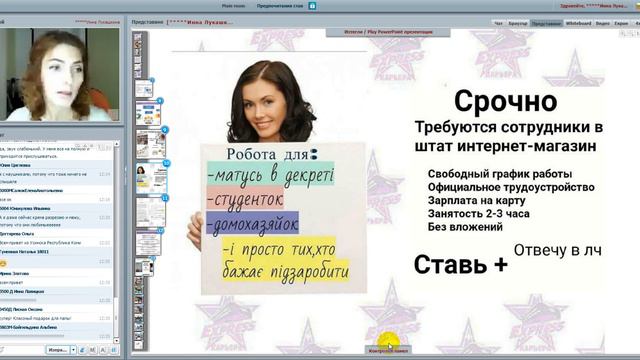Screen dimensions: 640x360
Task: Open the Экран tab
Action: coord(621,23)
